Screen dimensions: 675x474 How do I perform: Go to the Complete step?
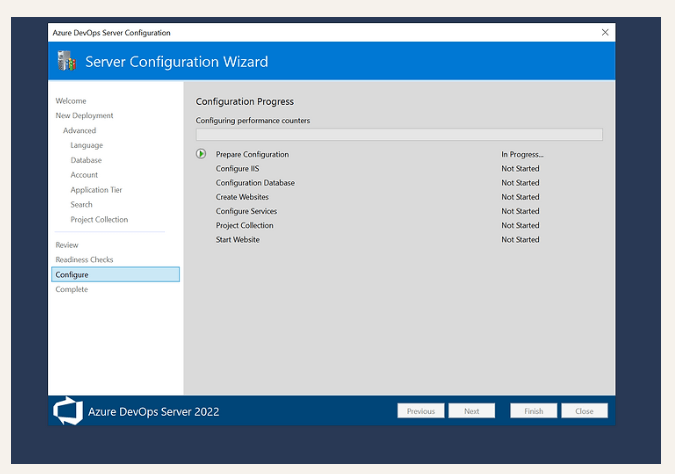tap(71, 289)
